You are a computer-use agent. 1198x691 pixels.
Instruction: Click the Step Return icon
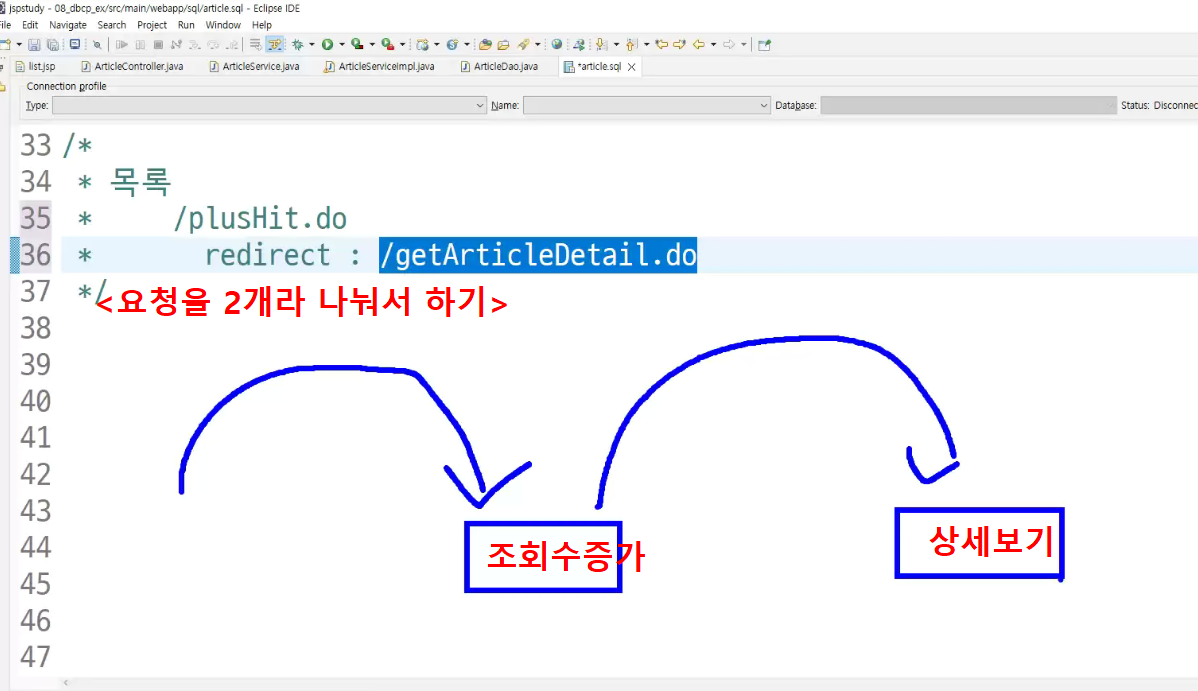coord(232,44)
